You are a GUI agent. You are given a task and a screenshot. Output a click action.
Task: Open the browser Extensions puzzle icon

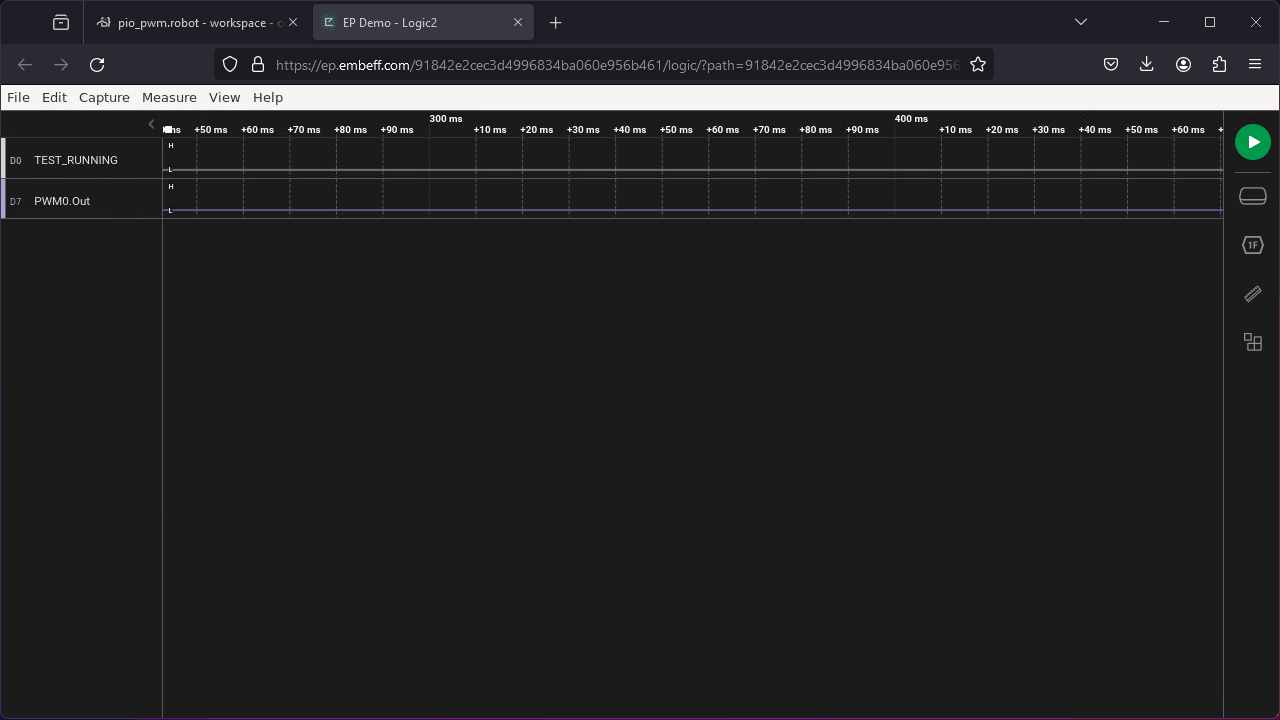pos(1219,64)
